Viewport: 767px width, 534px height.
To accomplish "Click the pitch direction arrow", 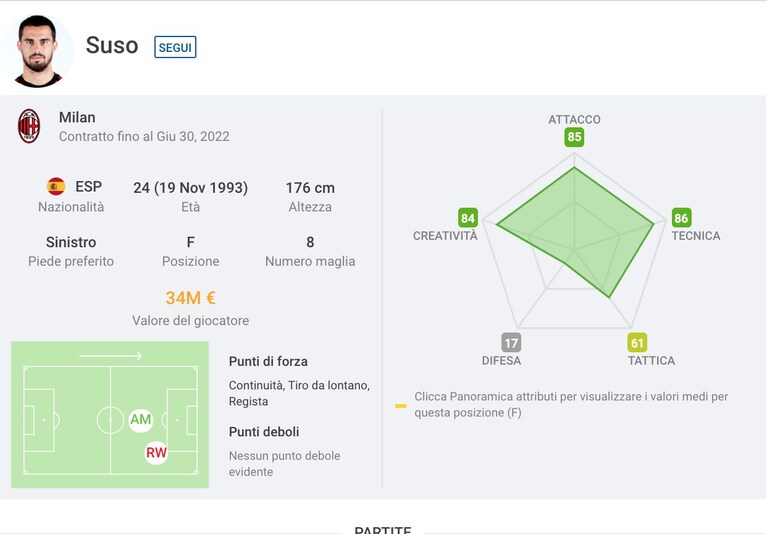I will [x=111, y=356].
